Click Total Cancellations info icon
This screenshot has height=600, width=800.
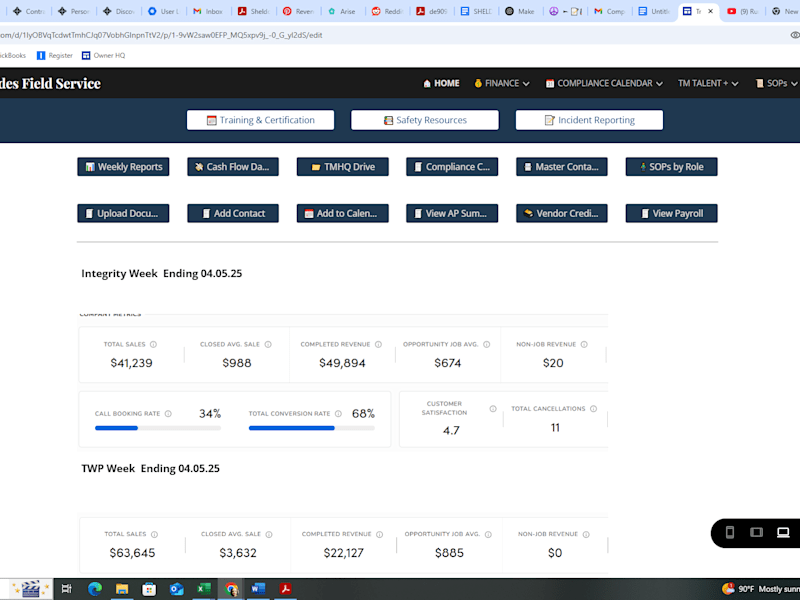(x=593, y=409)
